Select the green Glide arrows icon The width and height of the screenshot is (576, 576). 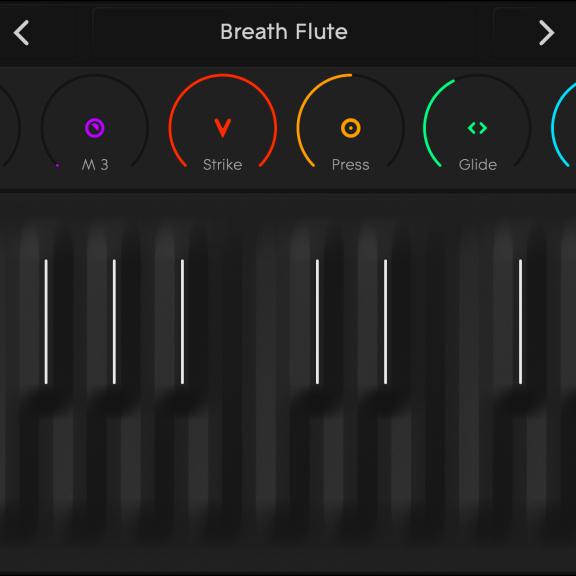pos(477,128)
